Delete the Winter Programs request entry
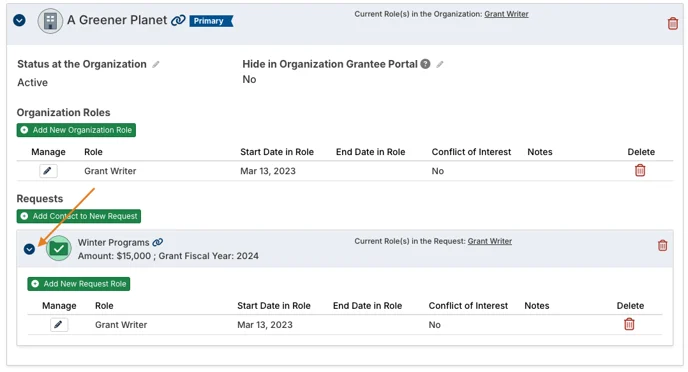Image resolution: width=688 pixels, height=372 pixels. click(x=662, y=245)
